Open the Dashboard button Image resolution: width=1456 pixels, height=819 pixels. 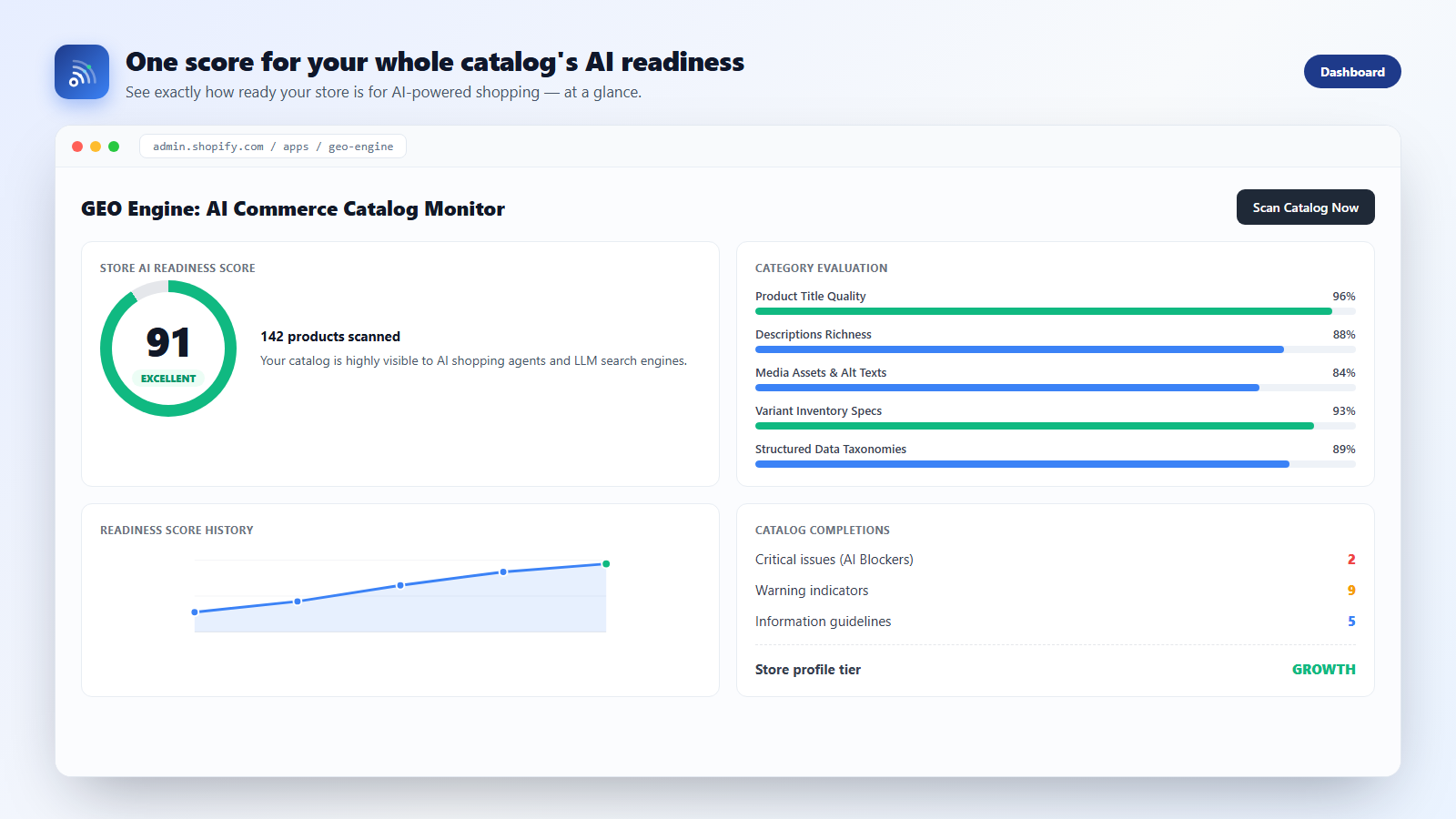(x=1352, y=72)
